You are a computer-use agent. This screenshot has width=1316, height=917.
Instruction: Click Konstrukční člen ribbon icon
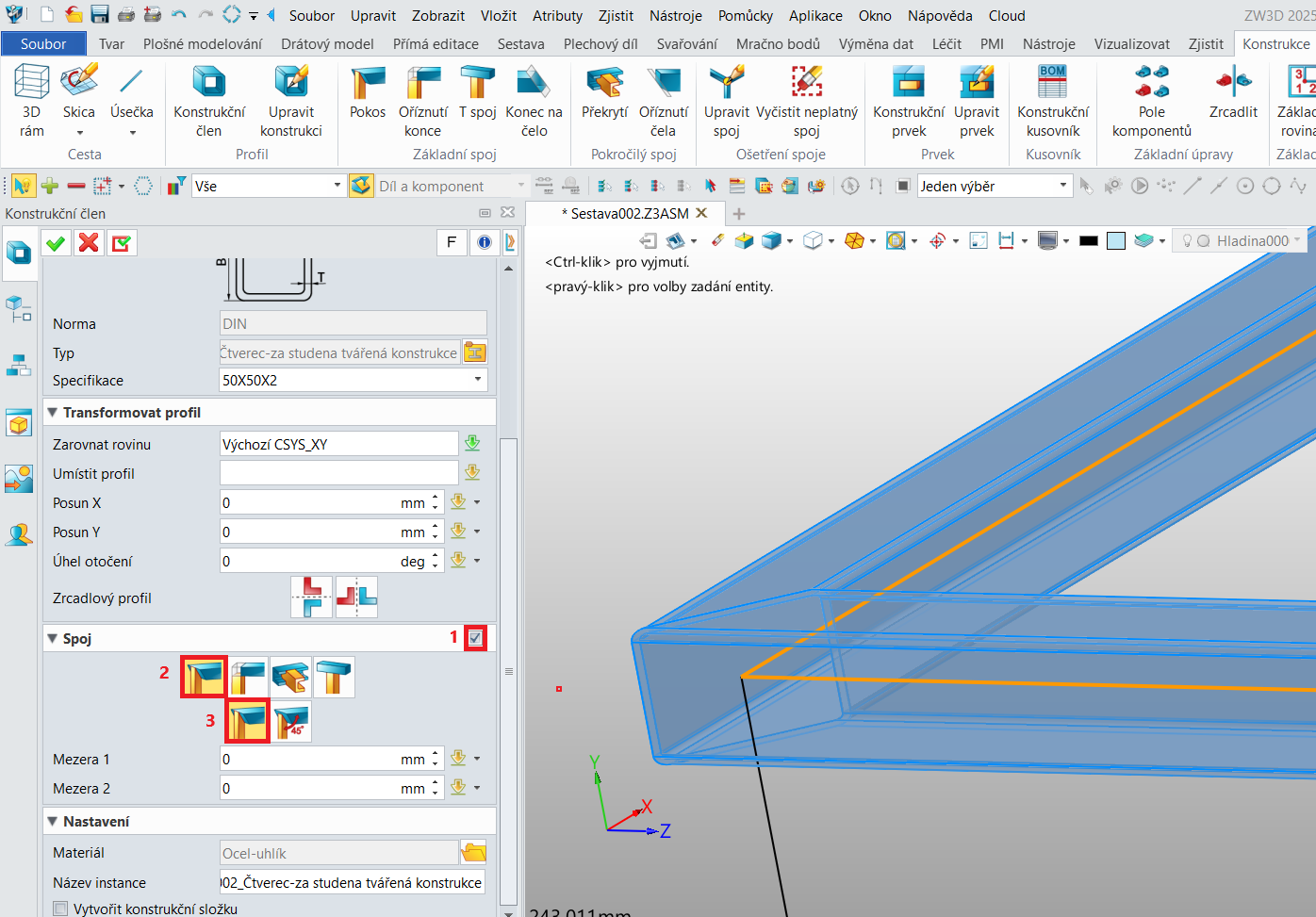click(209, 100)
